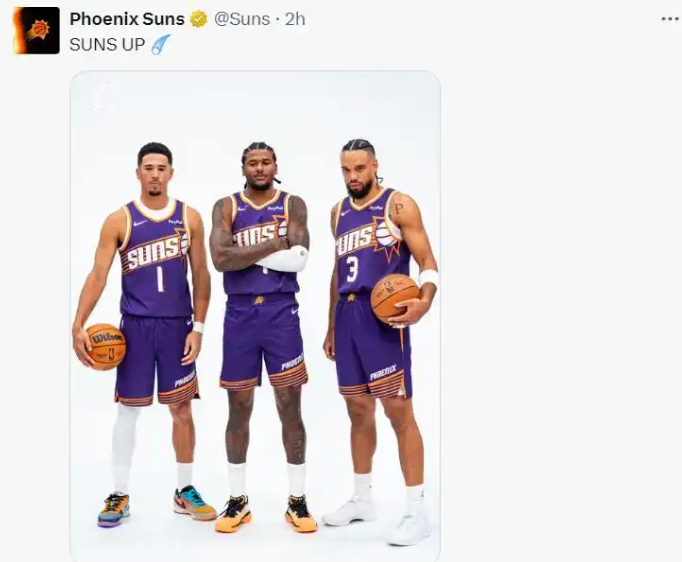This screenshot has height=562, width=682.
Task: Click PHOENIX text on number 3's shorts
Action: point(383,373)
